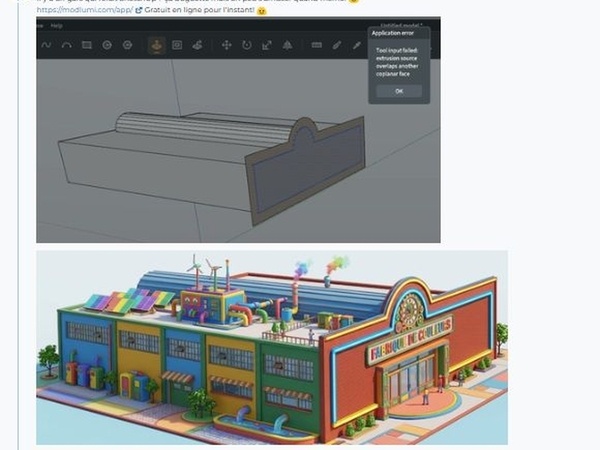Select the offset tool icon
Viewport: 600px width, 450px height.
coord(177,45)
